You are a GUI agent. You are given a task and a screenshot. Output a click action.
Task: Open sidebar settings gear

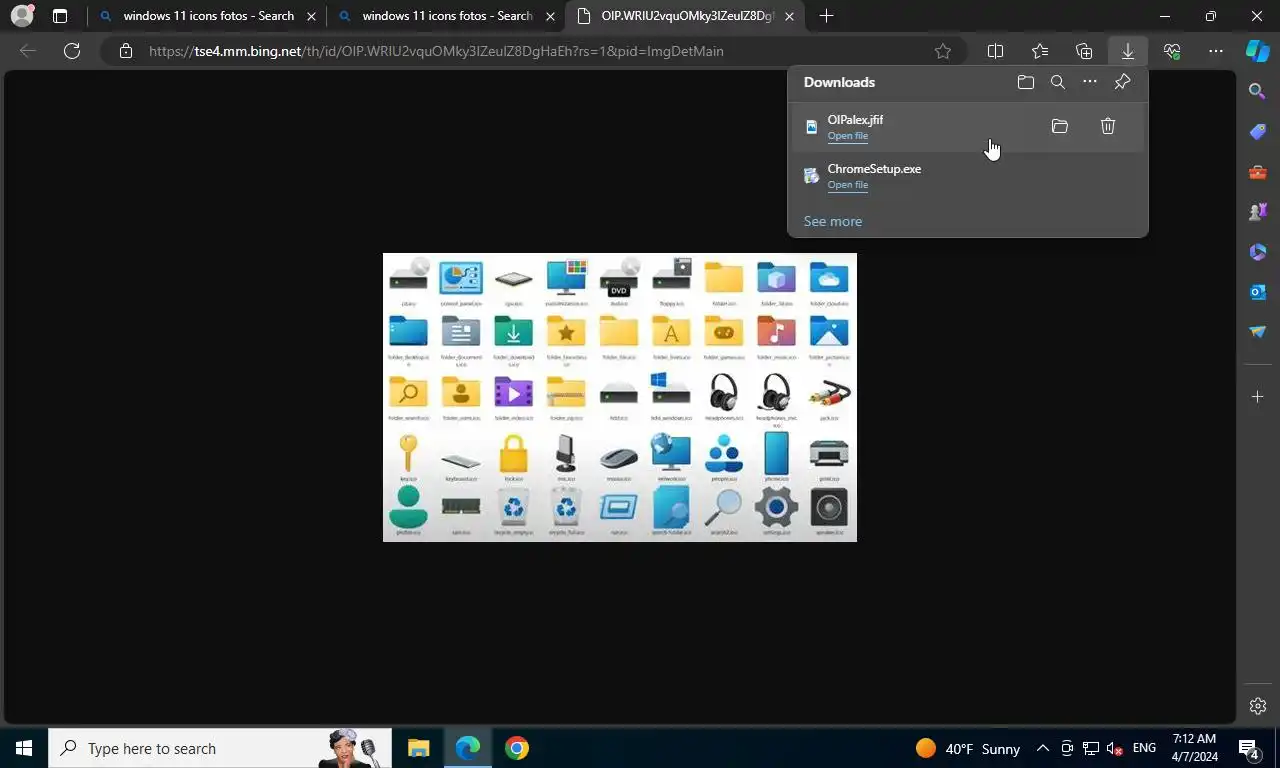click(x=1258, y=706)
